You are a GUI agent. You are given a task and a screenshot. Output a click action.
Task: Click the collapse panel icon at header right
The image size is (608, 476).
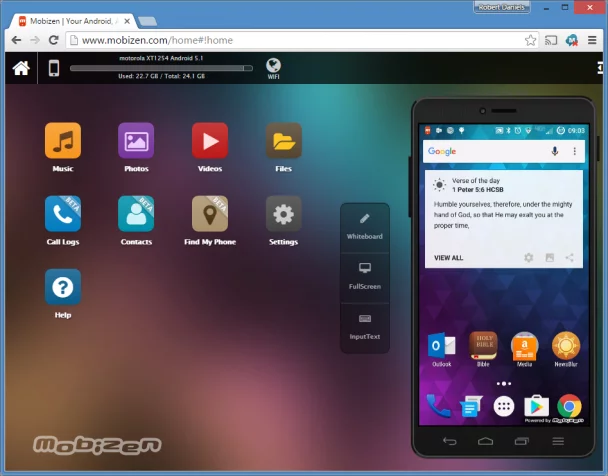[x=600, y=68]
